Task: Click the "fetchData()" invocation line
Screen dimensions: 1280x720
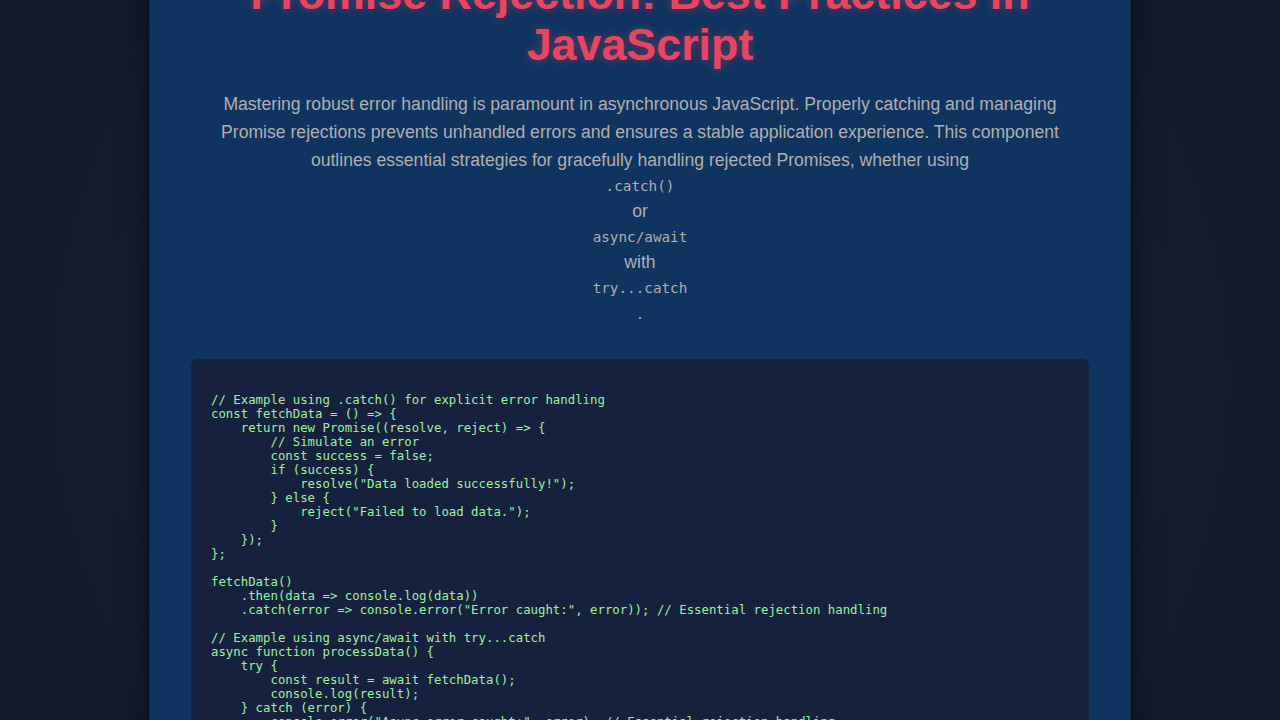Action: pyautogui.click(x=251, y=581)
